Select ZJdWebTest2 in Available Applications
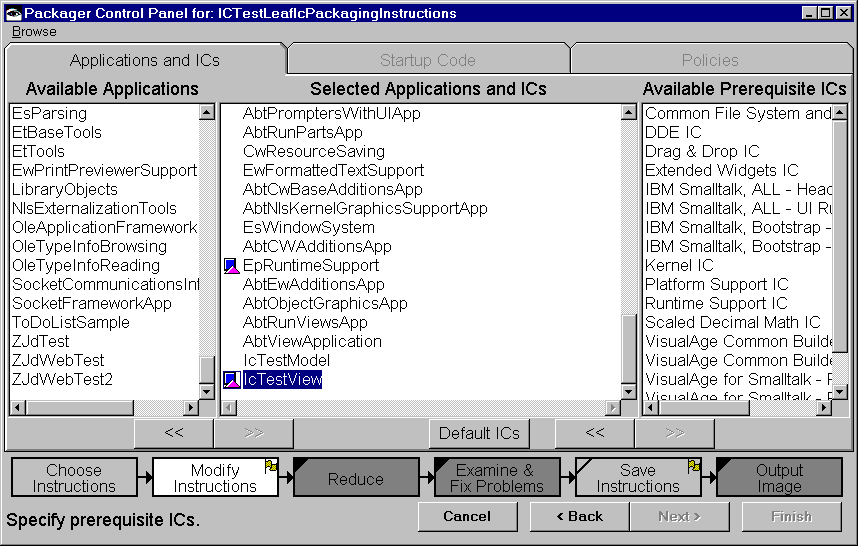This screenshot has height=546, width=858. [62, 380]
